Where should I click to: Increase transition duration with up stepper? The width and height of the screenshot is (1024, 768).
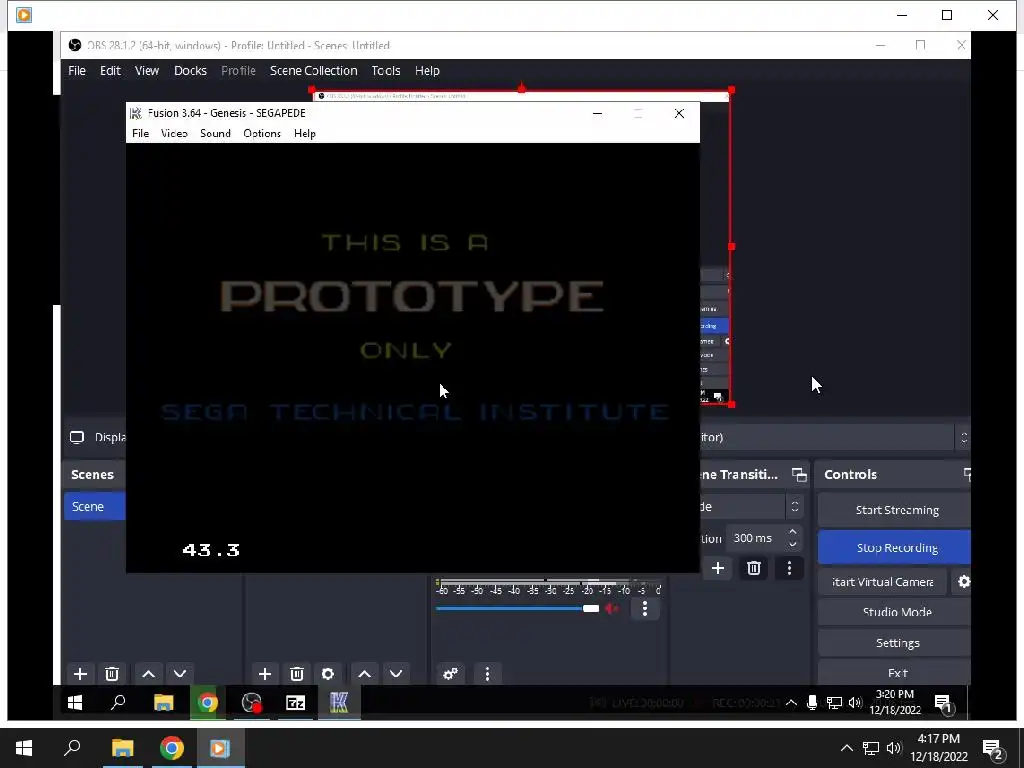[x=793, y=532]
